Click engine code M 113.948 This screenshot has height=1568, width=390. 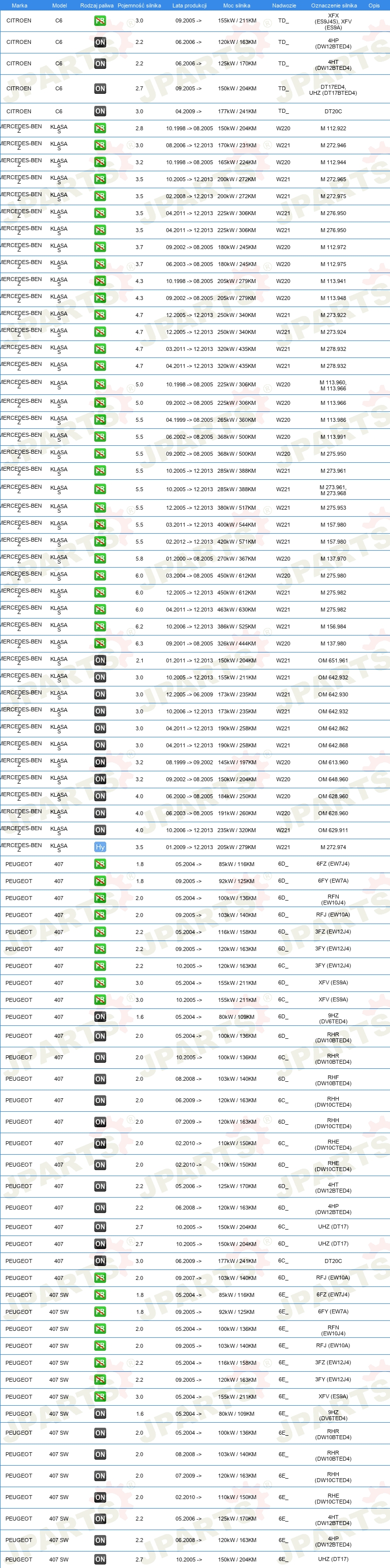(334, 298)
